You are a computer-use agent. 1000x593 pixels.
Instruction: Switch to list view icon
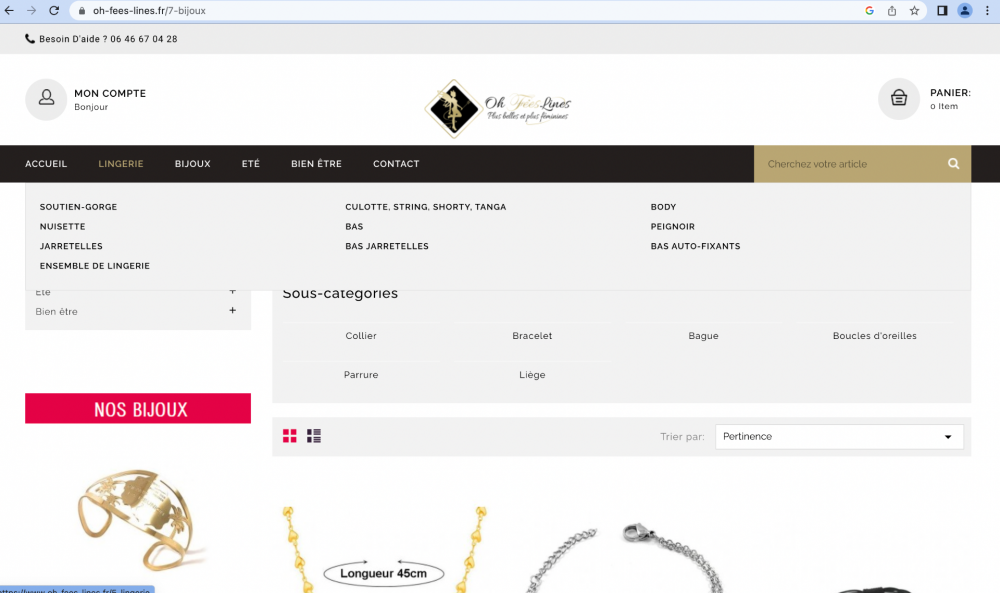pos(314,436)
